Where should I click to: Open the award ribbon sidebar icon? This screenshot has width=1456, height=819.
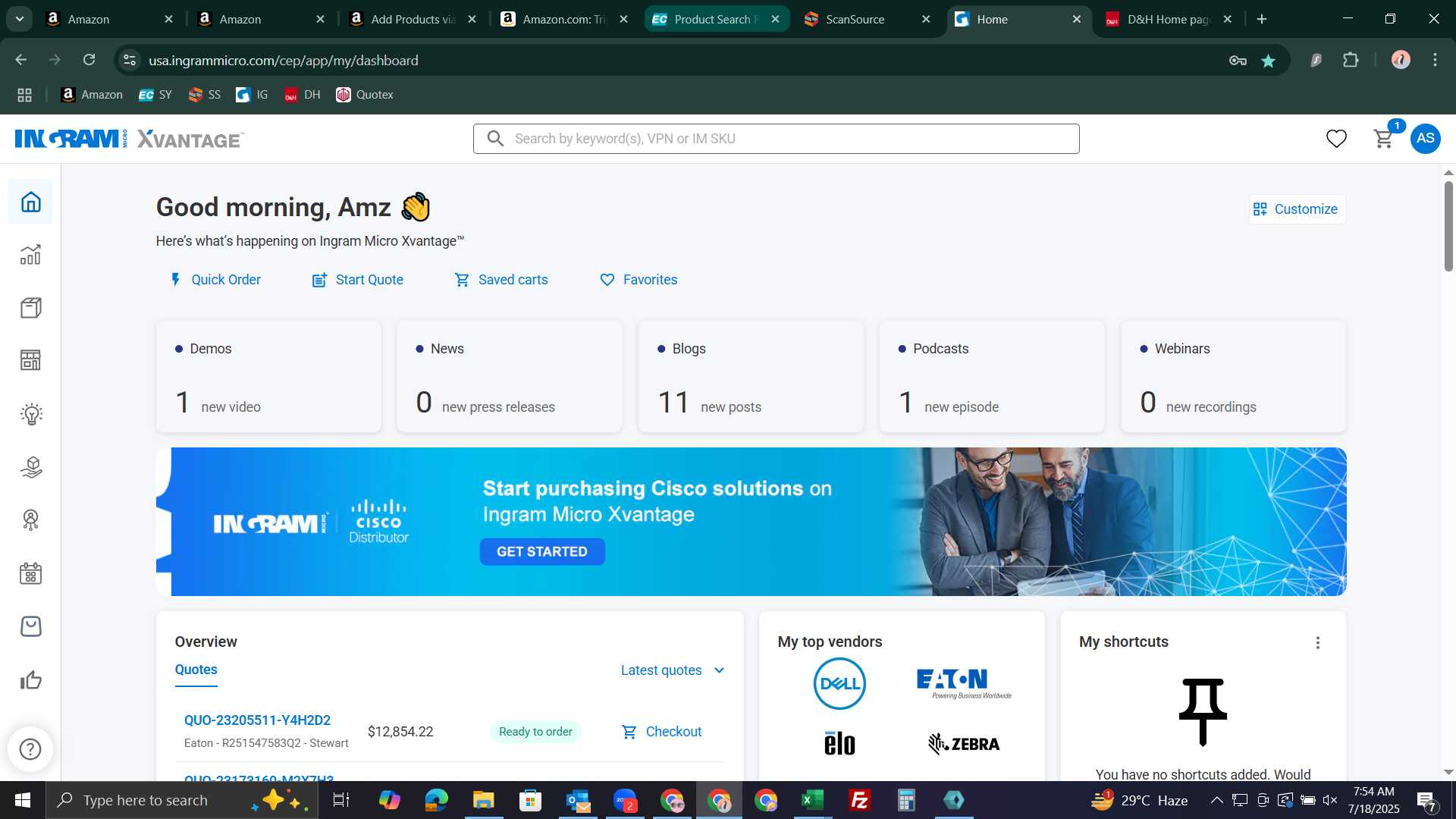(30, 520)
